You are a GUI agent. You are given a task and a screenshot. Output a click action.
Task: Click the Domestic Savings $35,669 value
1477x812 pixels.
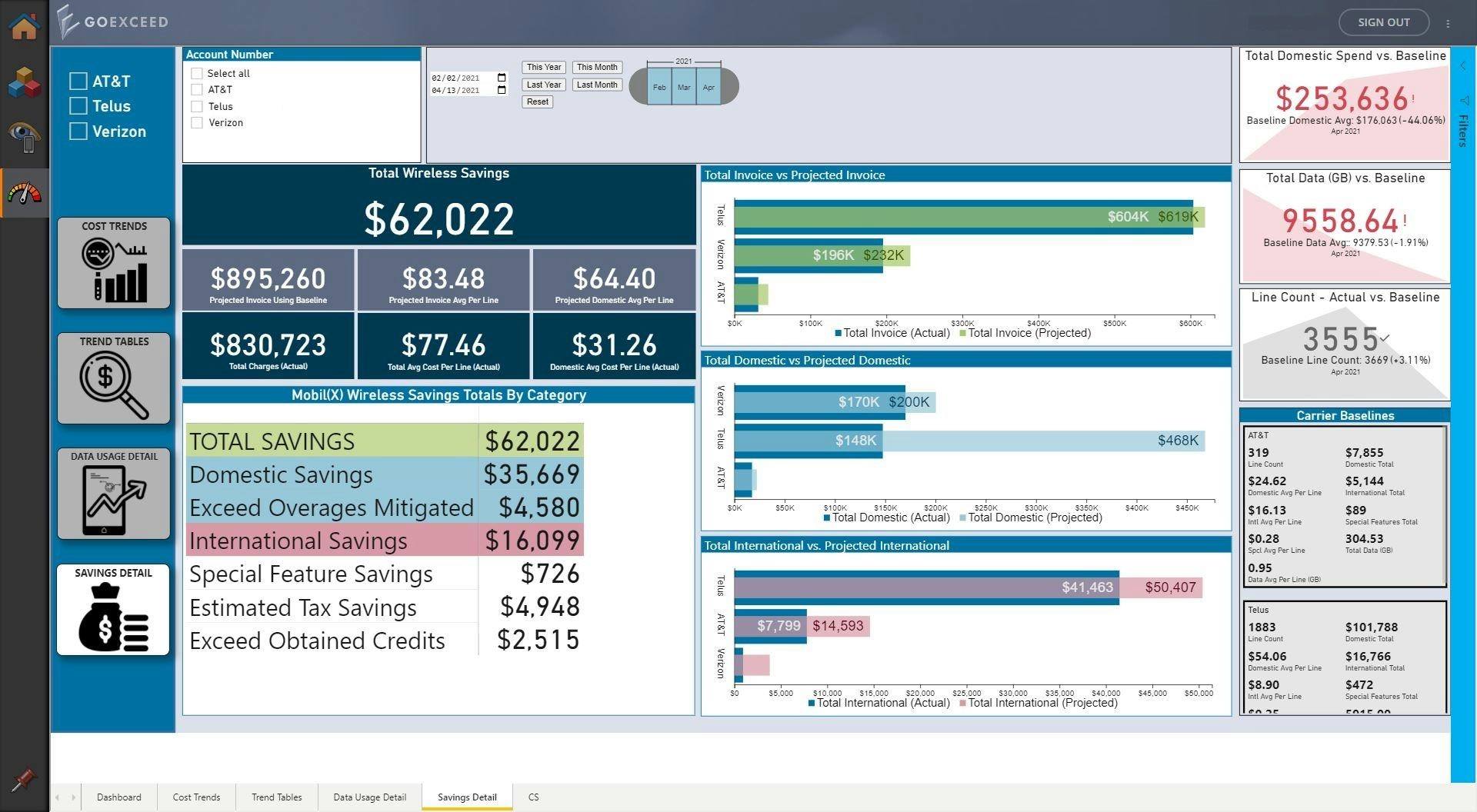[x=532, y=474]
